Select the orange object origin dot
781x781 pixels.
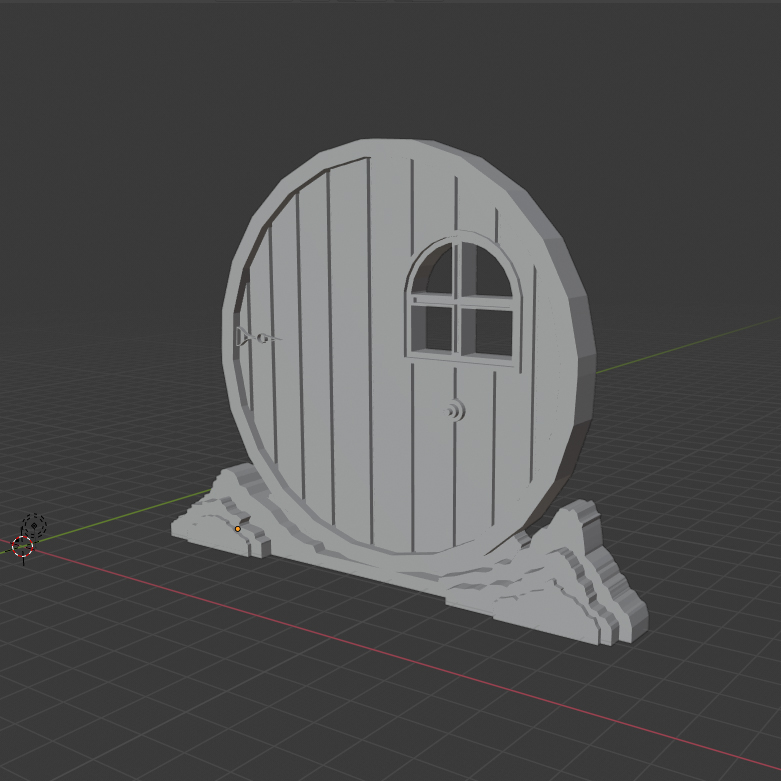238,529
